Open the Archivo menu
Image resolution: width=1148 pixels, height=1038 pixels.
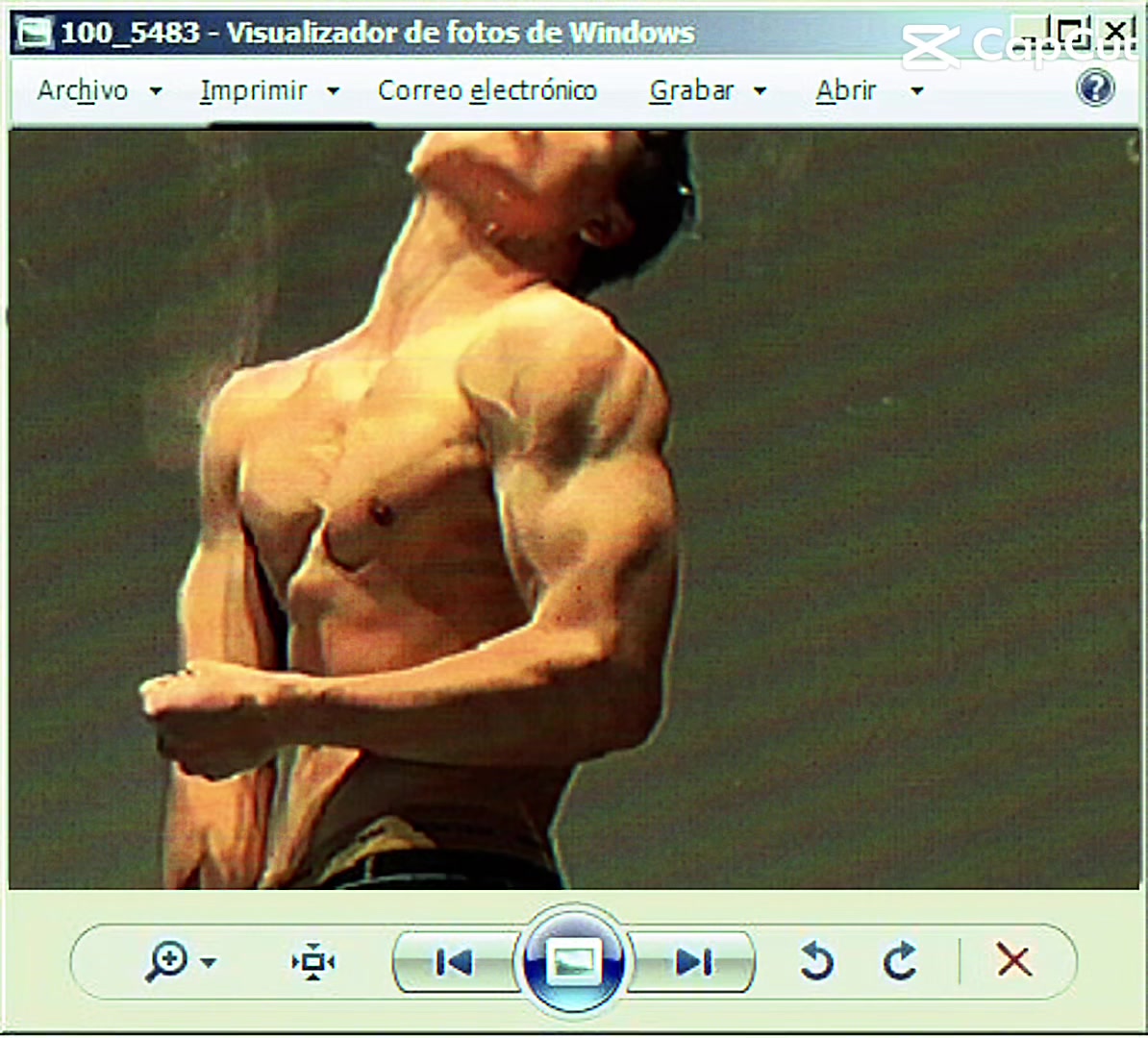click(83, 90)
